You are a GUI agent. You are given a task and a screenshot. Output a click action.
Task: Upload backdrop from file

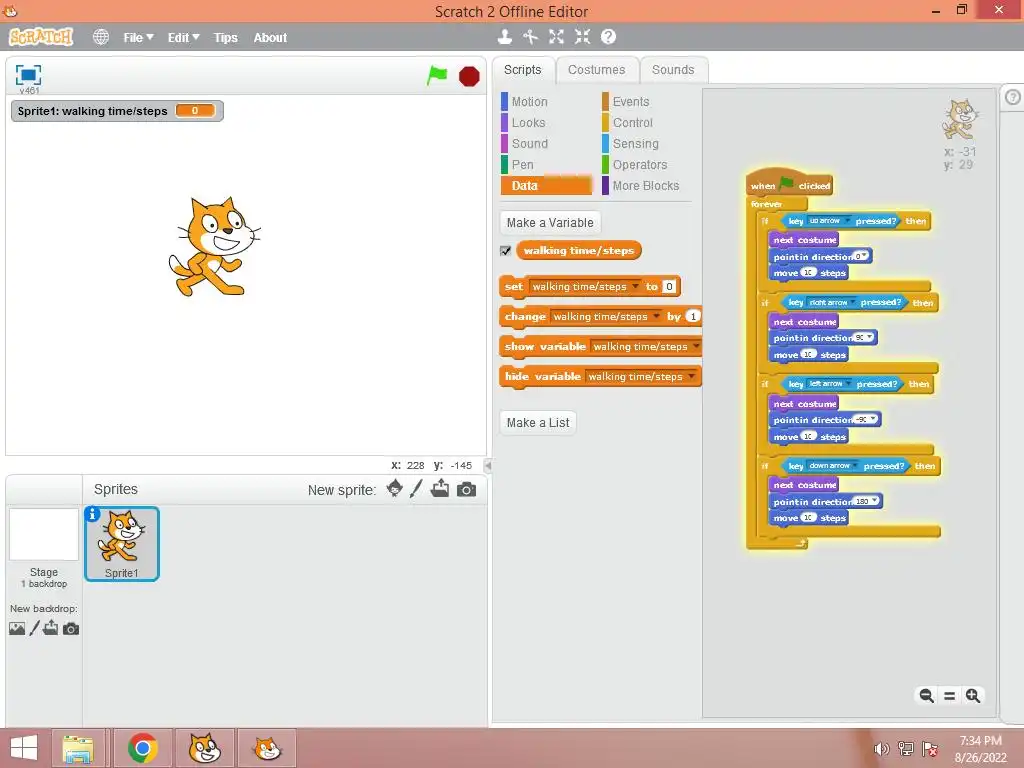click(x=51, y=628)
